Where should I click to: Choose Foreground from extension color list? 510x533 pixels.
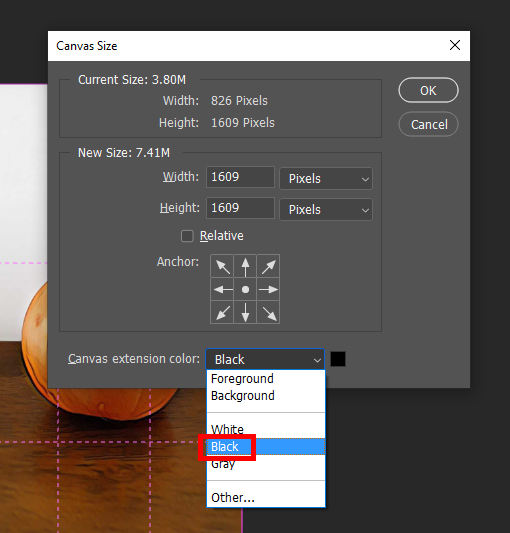266,379
